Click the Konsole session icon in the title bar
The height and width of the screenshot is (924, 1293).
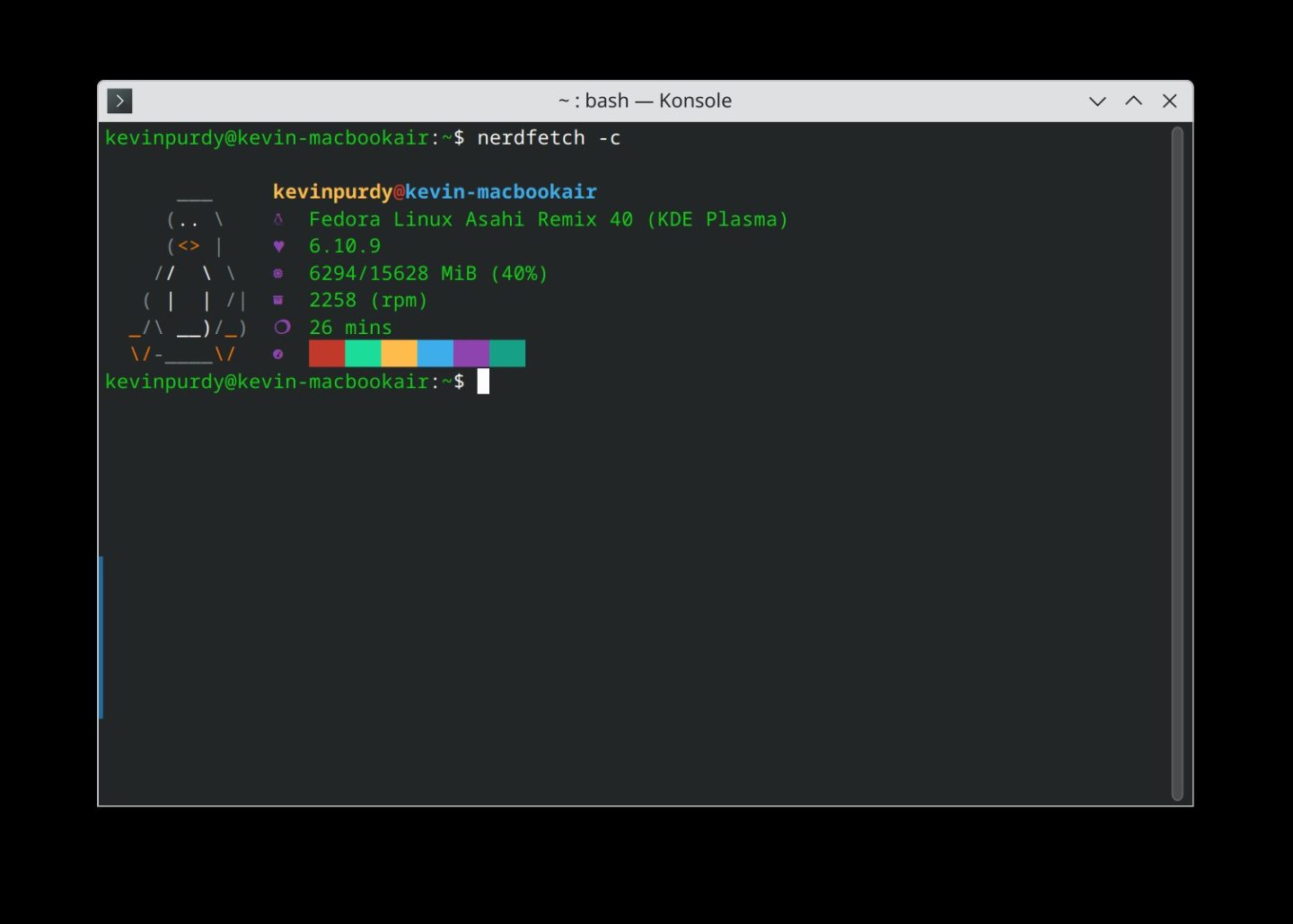click(119, 101)
